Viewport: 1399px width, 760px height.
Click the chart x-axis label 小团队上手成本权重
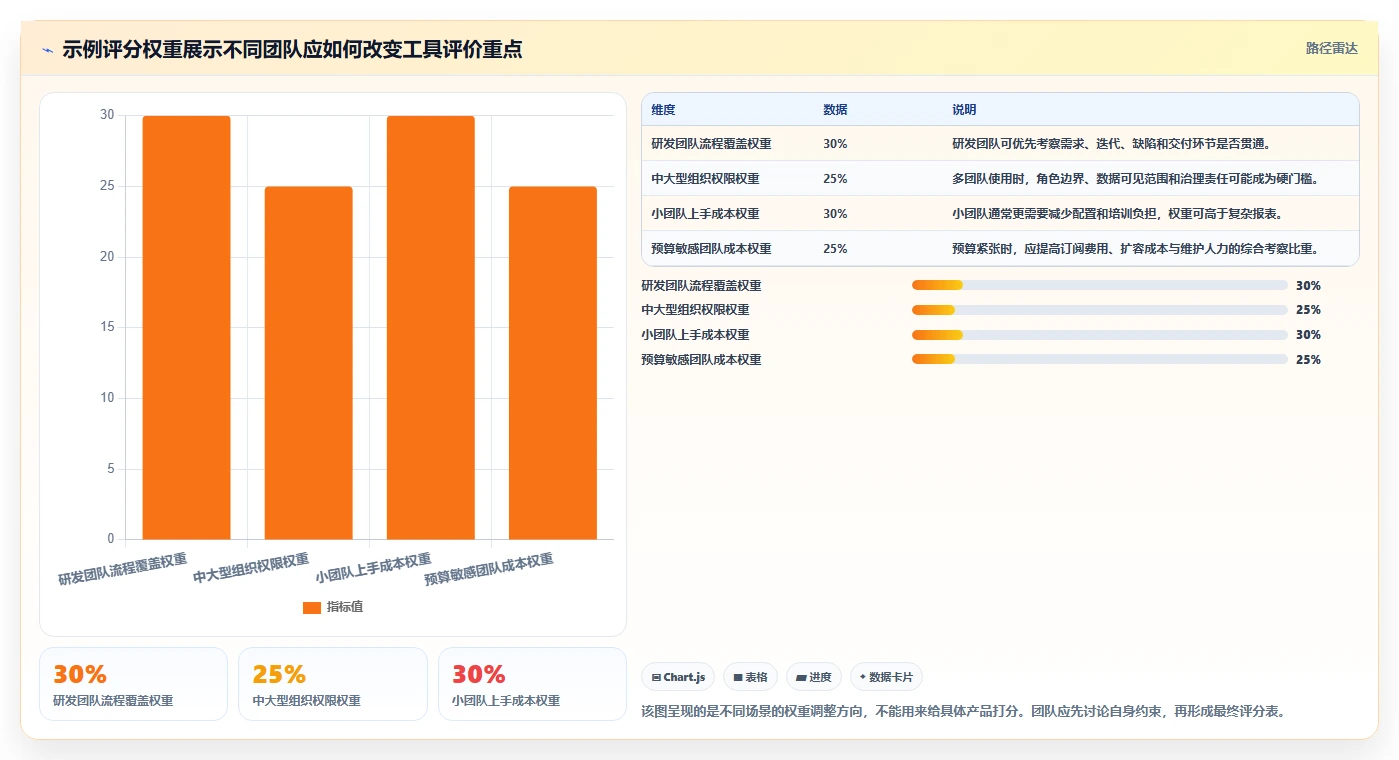click(x=373, y=567)
